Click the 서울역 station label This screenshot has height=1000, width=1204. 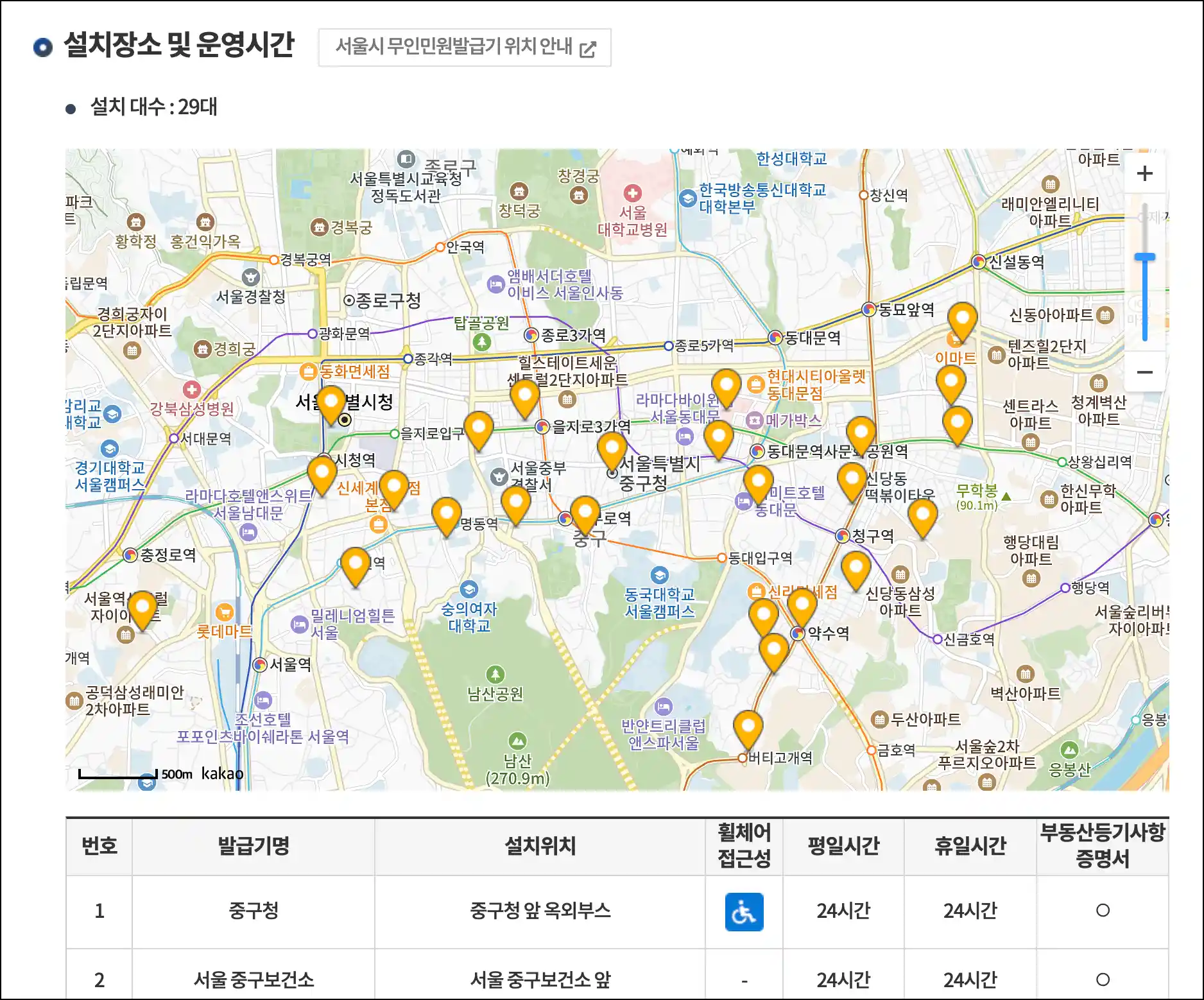(x=290, y=664)
